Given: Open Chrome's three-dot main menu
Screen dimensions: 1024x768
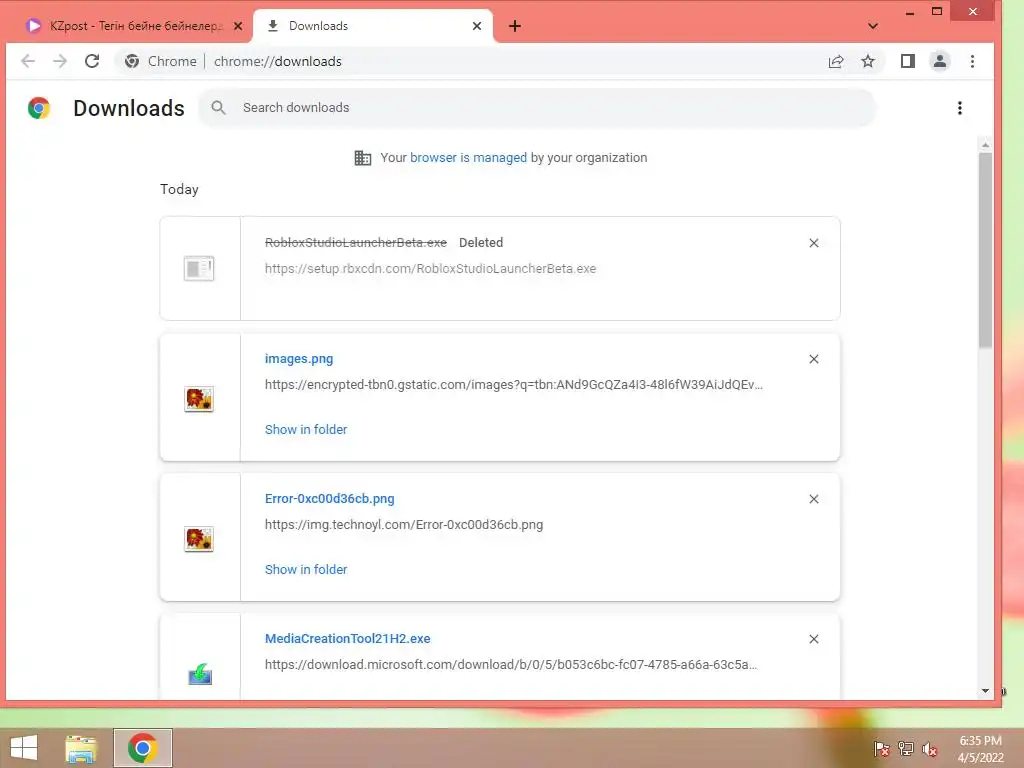Looking at the screenshot, I should click(972, 61).
